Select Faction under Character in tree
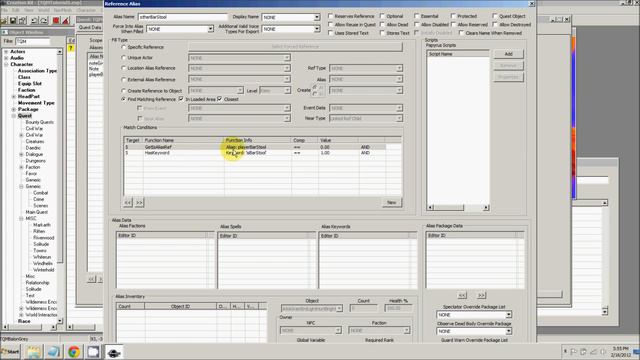 [x=27, y=90]
